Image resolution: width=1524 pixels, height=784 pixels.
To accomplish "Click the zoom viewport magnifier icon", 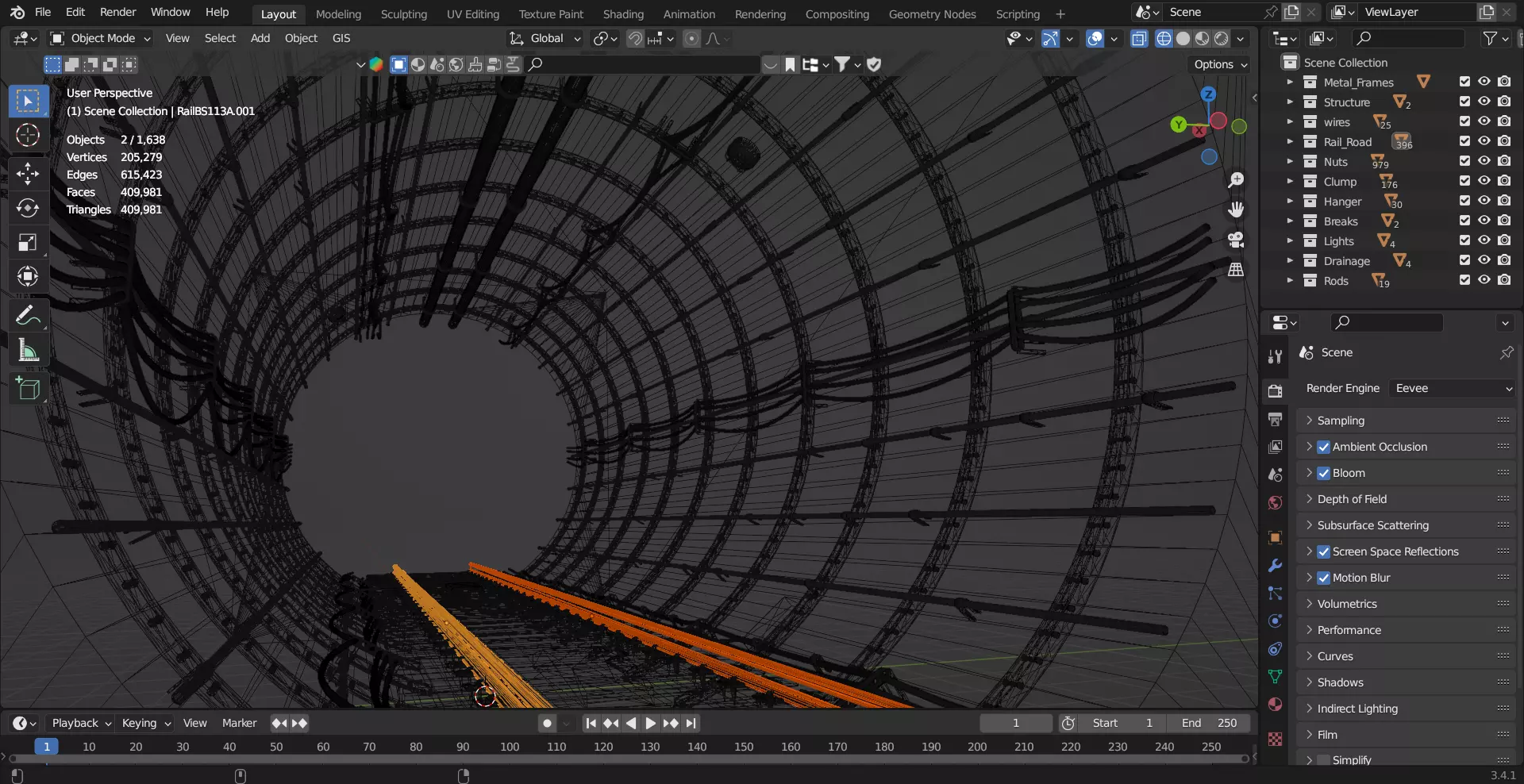I will pyautogui.click(x=1236, y=181).
